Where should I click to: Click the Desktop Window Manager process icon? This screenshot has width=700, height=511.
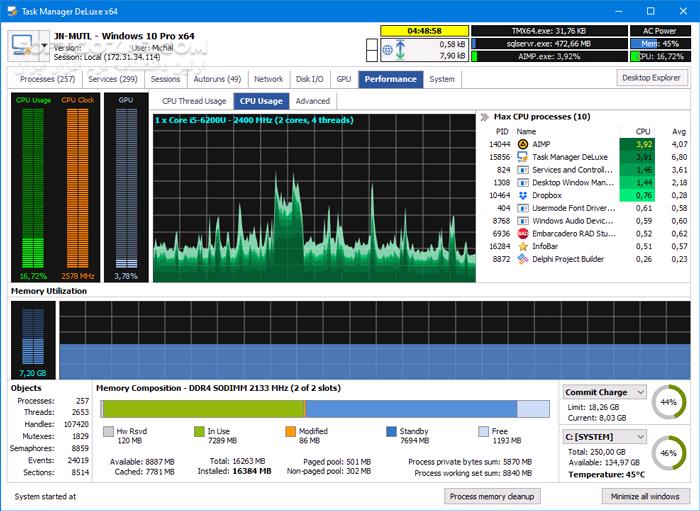point(522,183)
